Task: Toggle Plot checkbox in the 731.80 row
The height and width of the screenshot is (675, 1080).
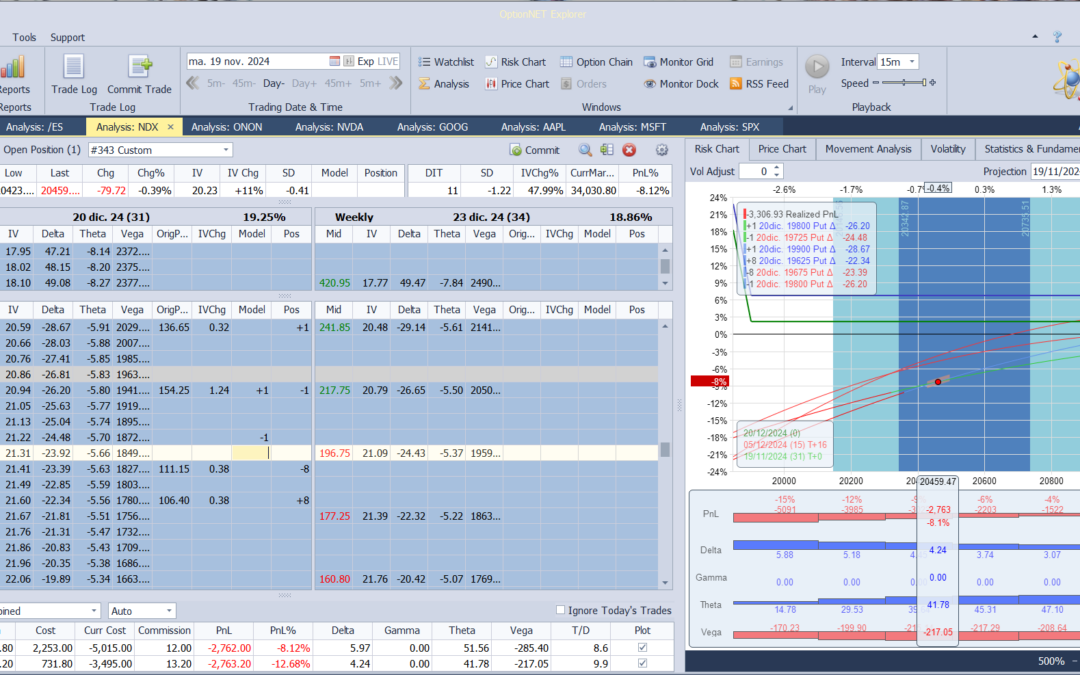Action: 643,663
